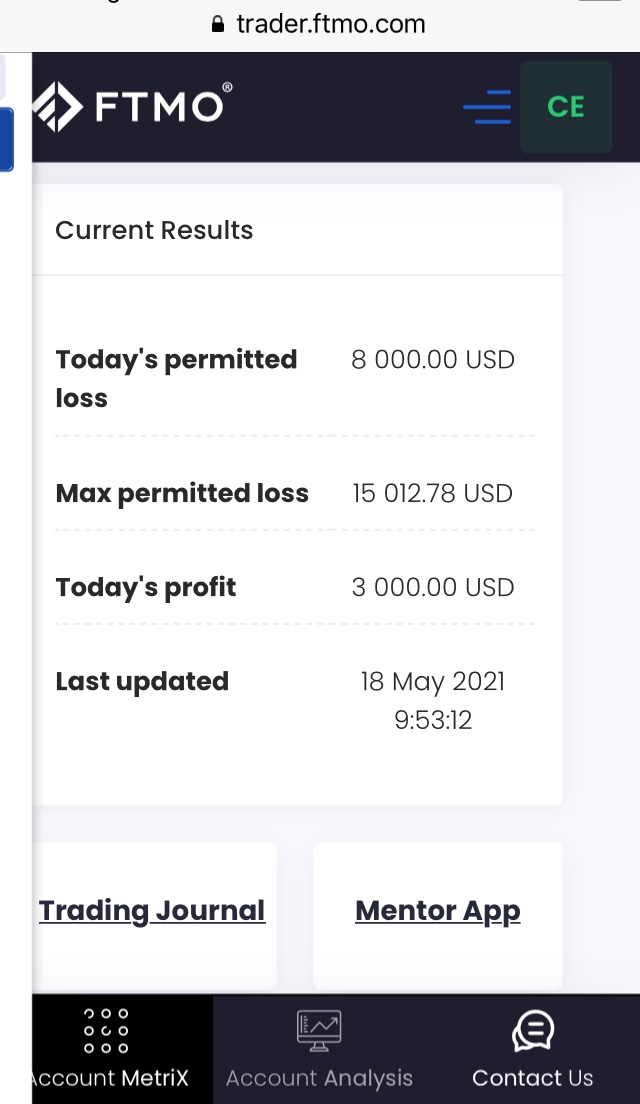Click the Contact Us chat bubble icon

[x=533, y=1031]
